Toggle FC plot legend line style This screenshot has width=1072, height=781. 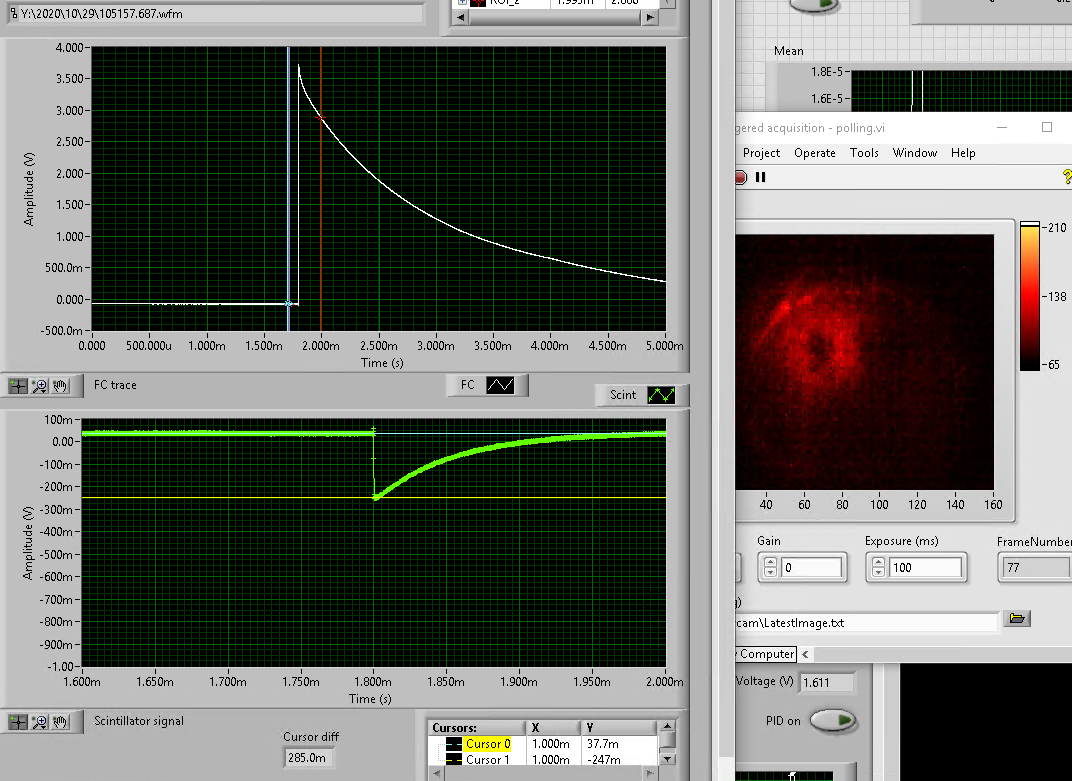[x=499, y=385]
